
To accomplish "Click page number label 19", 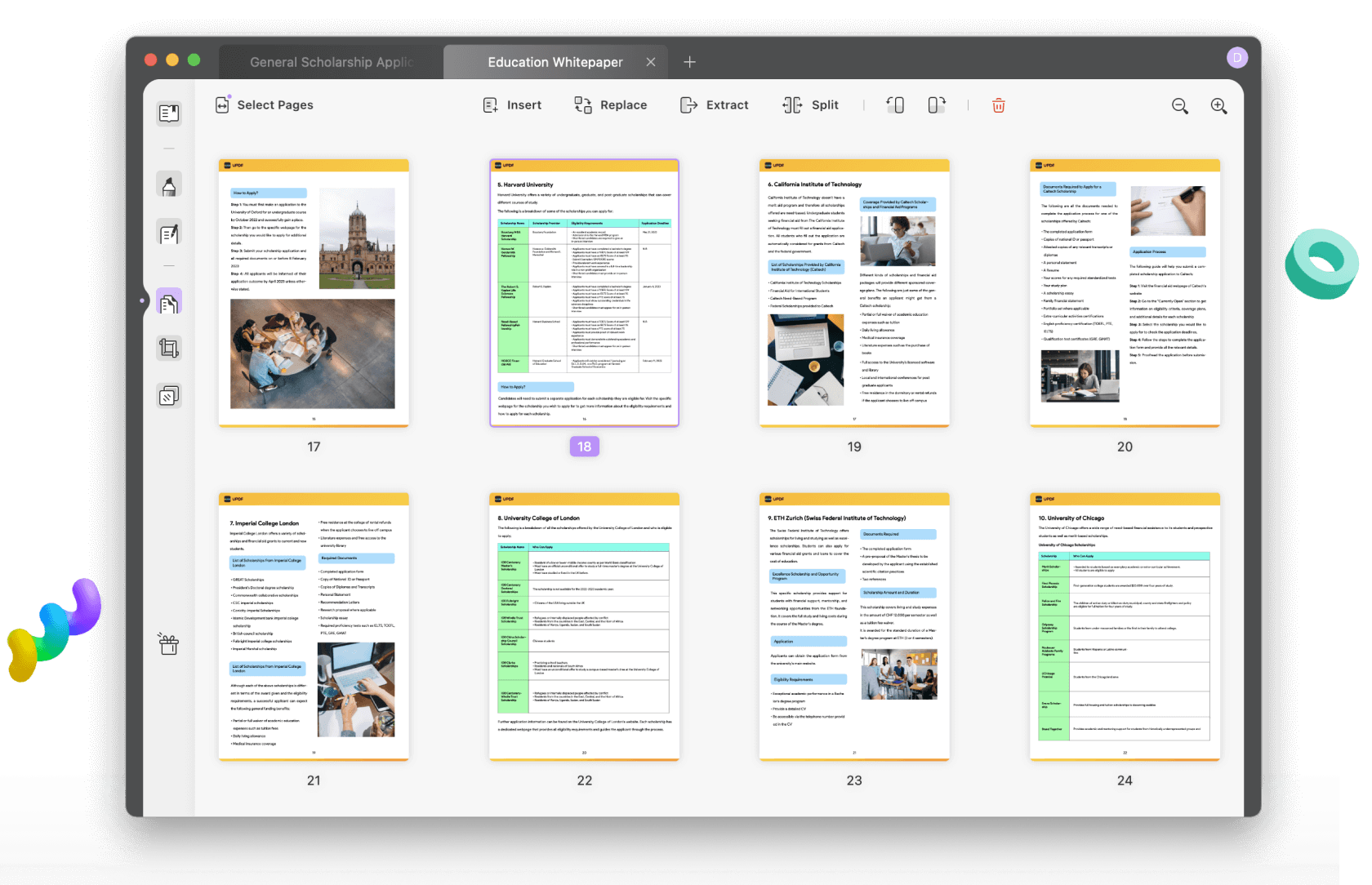I will (854, 447).
